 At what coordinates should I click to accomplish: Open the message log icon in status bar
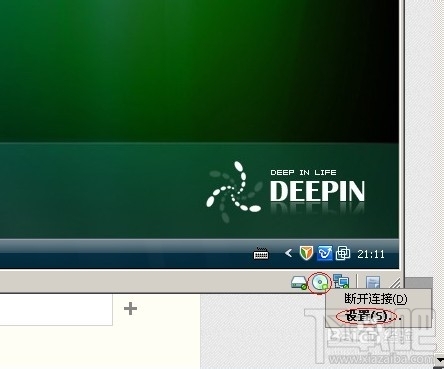[x=373, y=283]
